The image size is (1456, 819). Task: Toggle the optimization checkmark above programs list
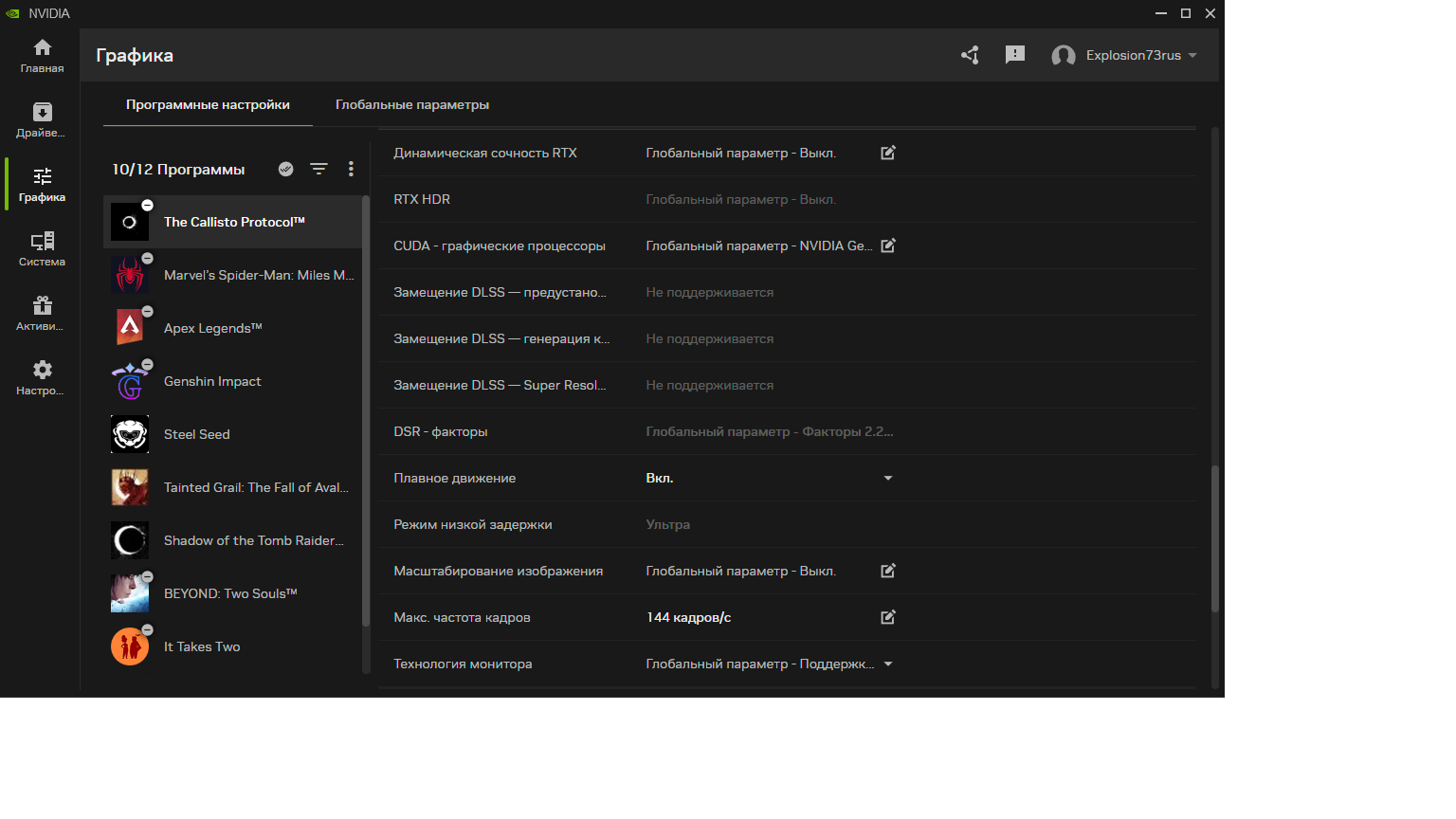tap(285, 169)
